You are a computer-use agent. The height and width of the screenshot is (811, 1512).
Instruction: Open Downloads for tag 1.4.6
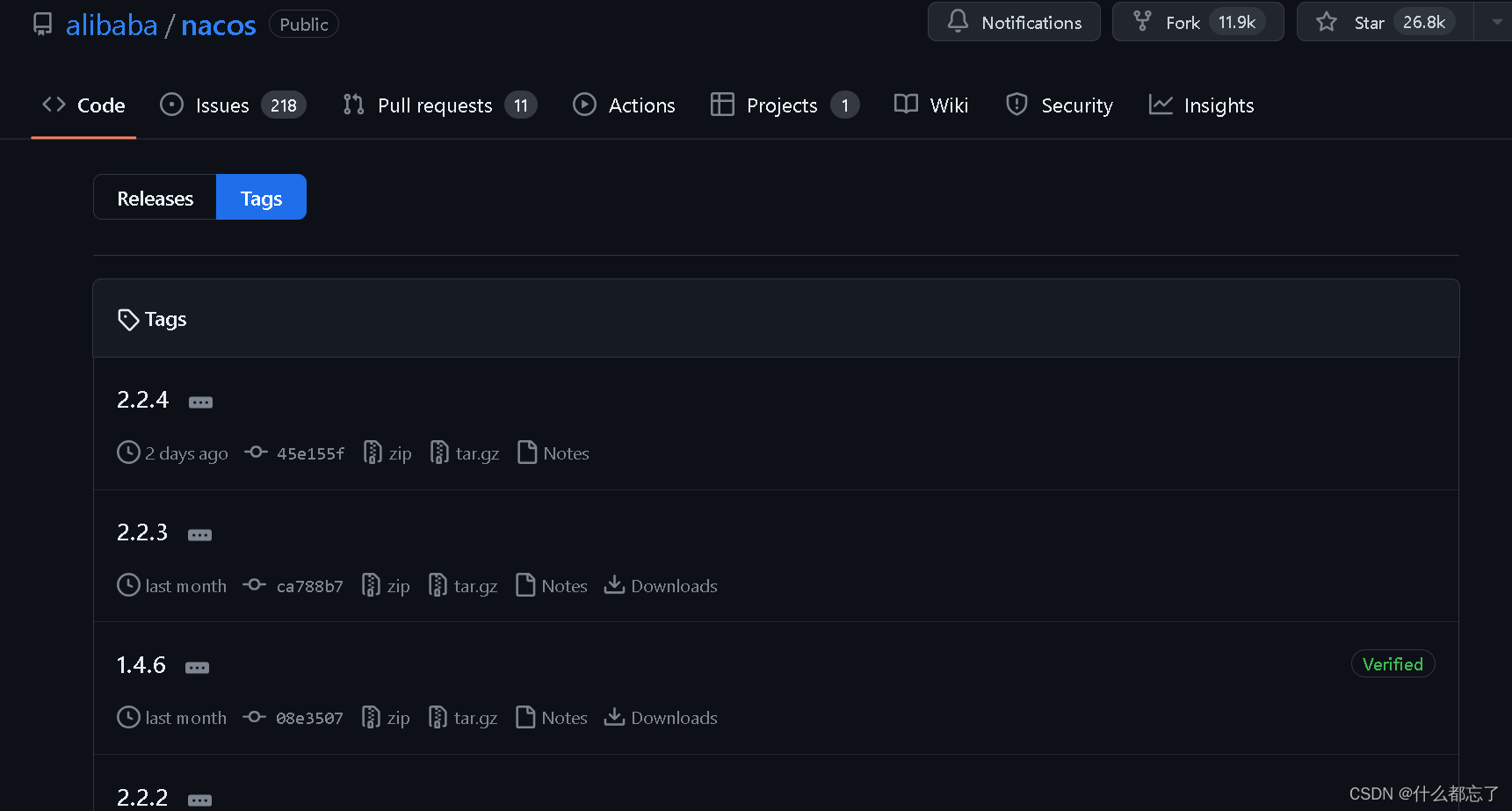[x=661, y=717]
